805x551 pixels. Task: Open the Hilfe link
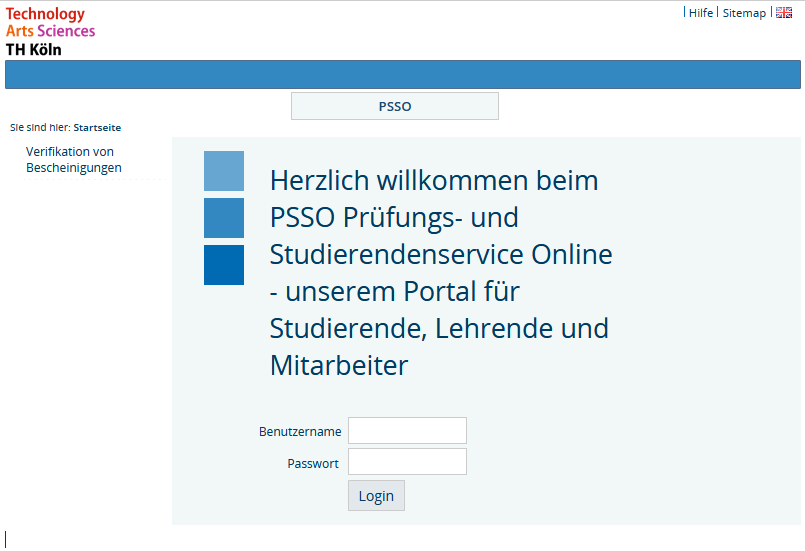tap(700, 13)
